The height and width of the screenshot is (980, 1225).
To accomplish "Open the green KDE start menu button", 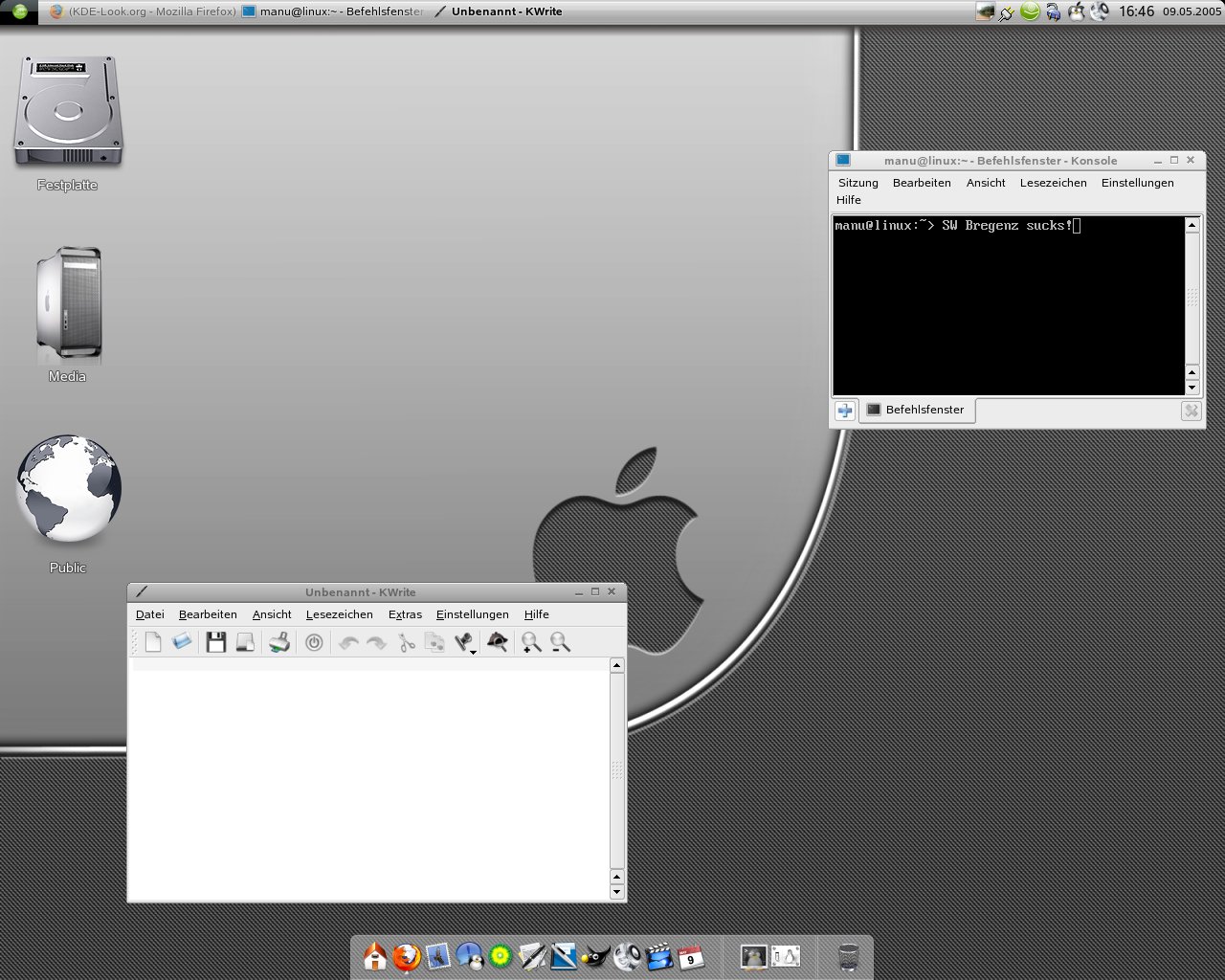I will [19, 11].
